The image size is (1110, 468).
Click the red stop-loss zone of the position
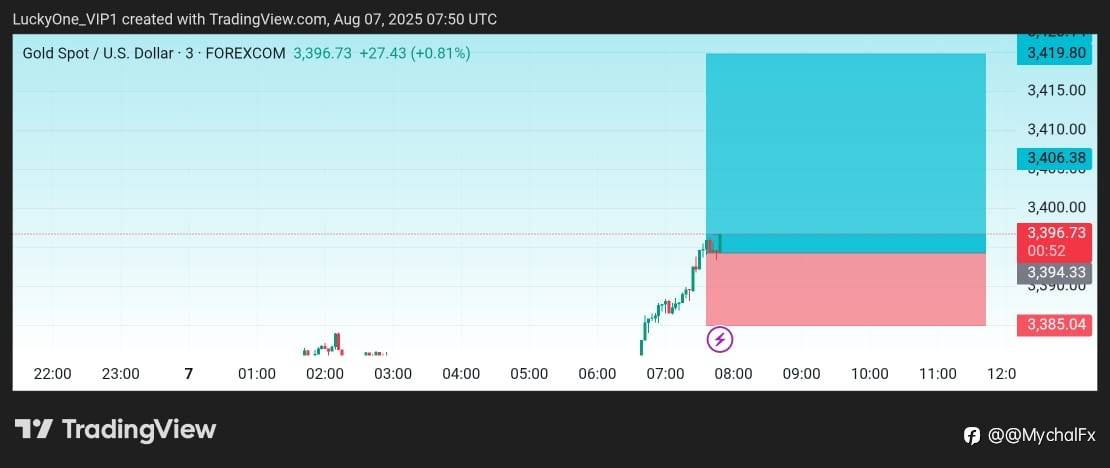(x=845, y=290)
